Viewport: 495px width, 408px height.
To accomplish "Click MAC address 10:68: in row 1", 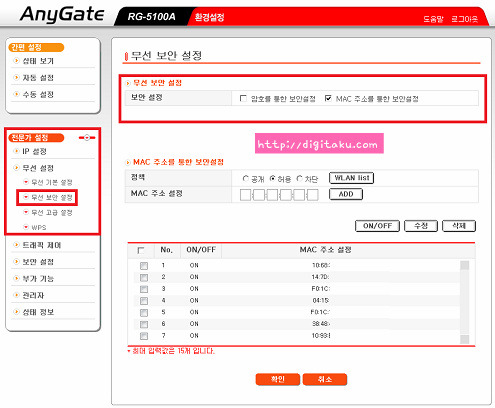I will coord(321,265).
